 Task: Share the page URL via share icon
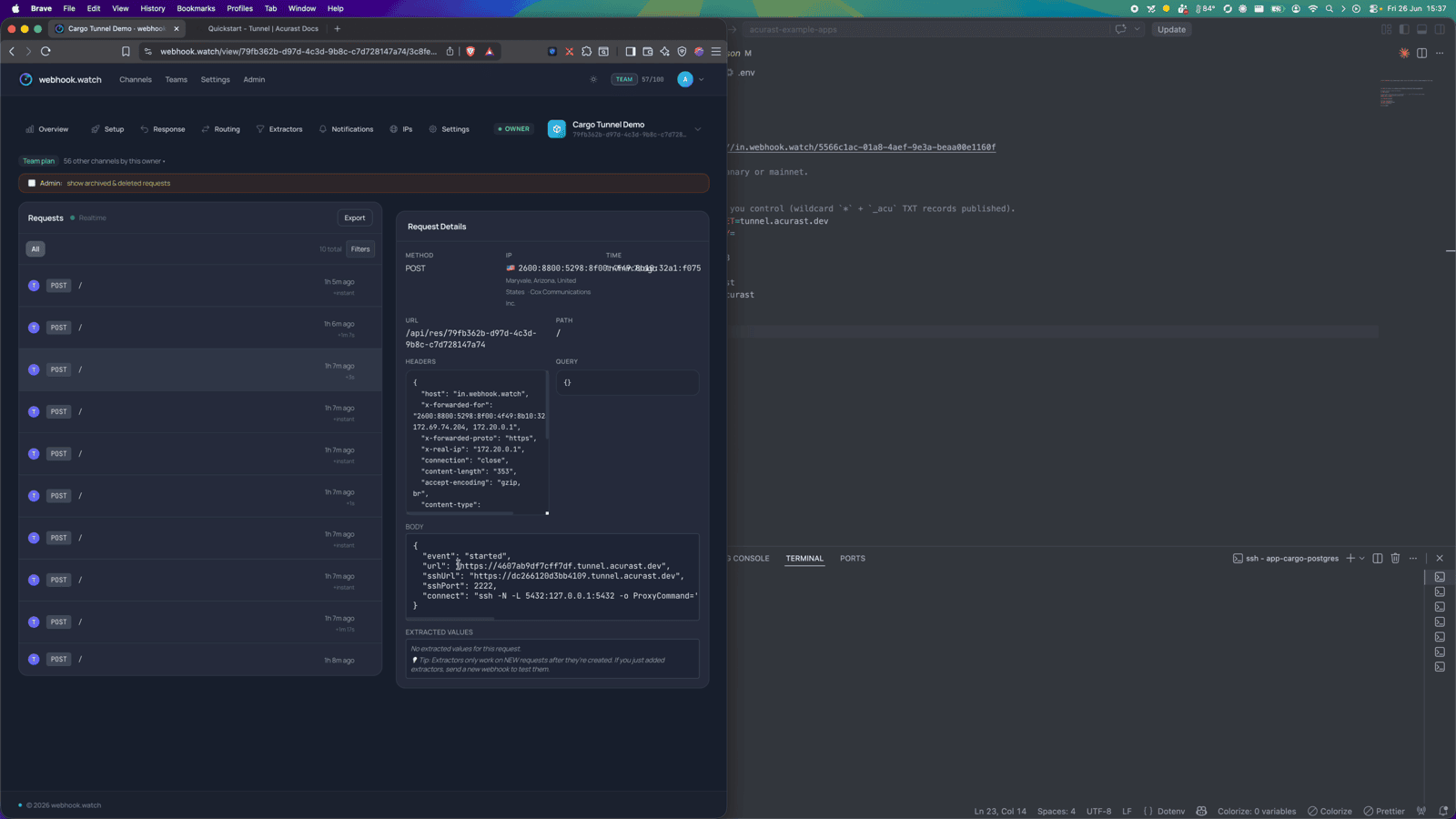point(450,52)
